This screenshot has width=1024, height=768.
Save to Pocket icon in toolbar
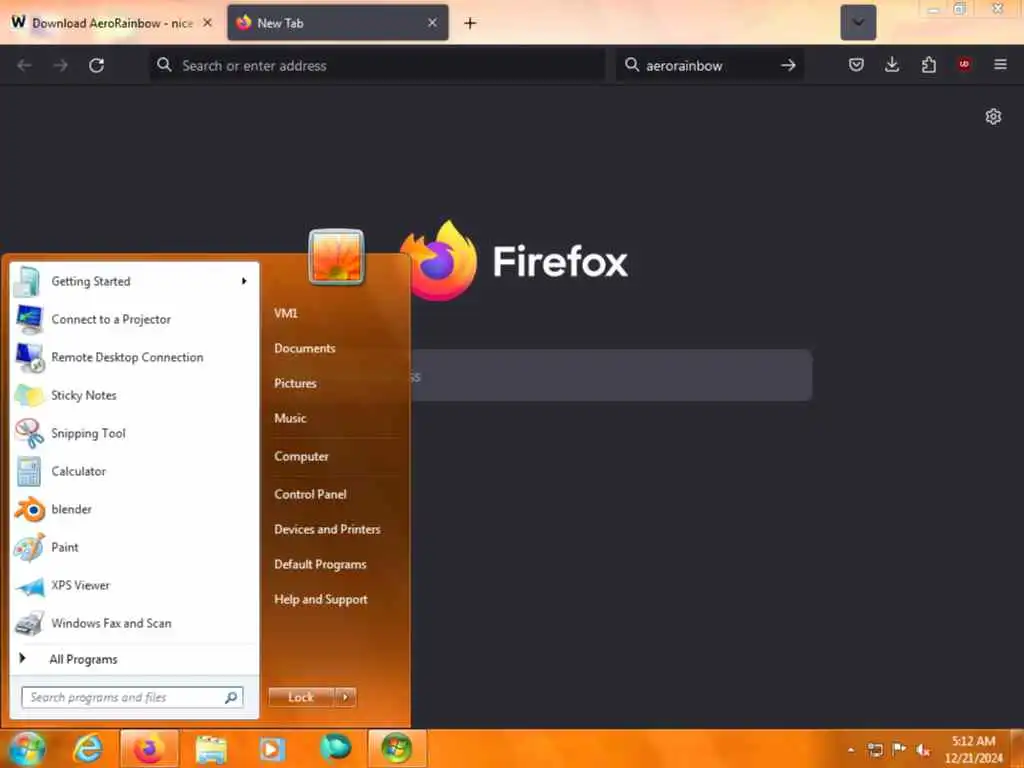(856, 65)
